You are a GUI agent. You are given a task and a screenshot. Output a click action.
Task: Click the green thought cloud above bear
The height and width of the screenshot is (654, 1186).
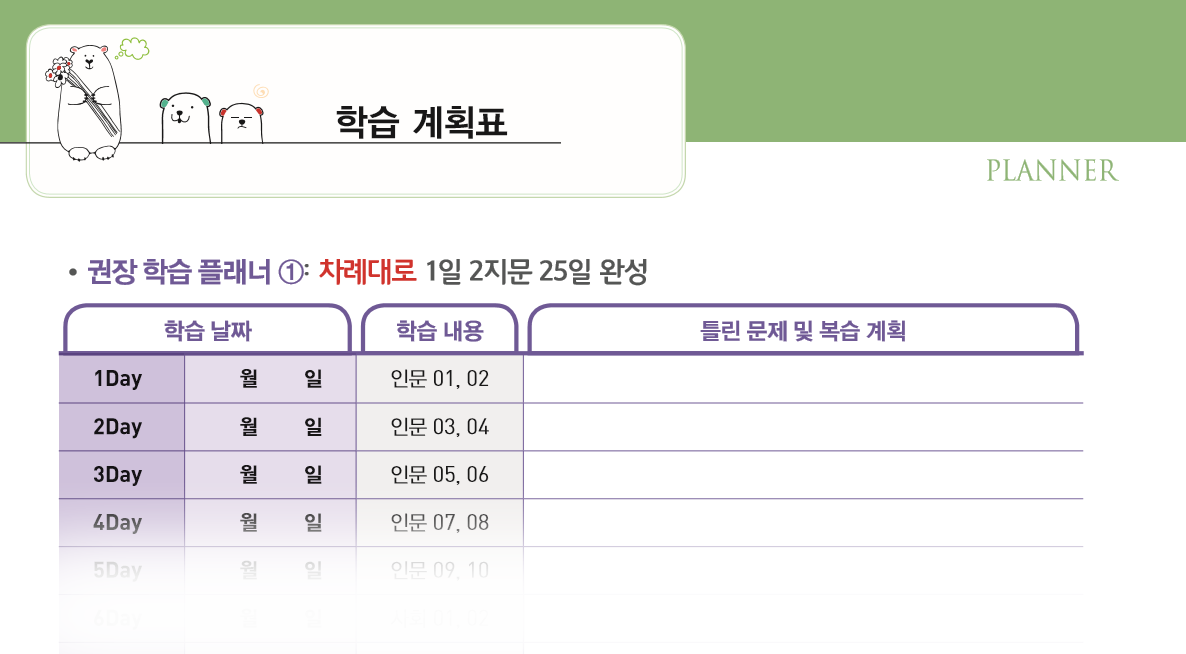tap(133, 47)
